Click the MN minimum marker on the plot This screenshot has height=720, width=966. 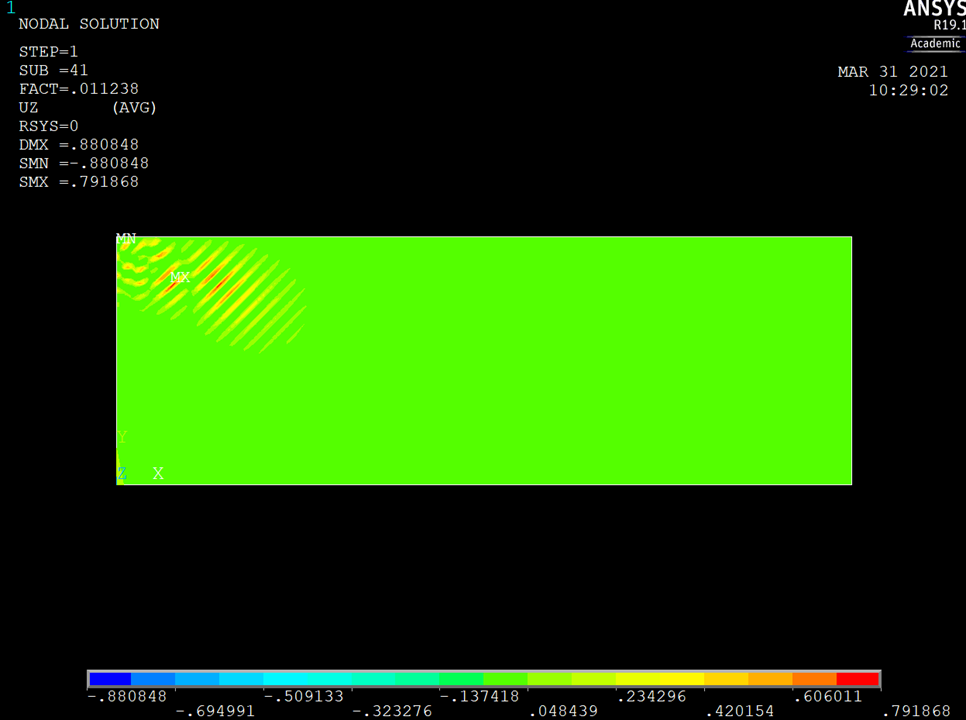coord(126,238)
